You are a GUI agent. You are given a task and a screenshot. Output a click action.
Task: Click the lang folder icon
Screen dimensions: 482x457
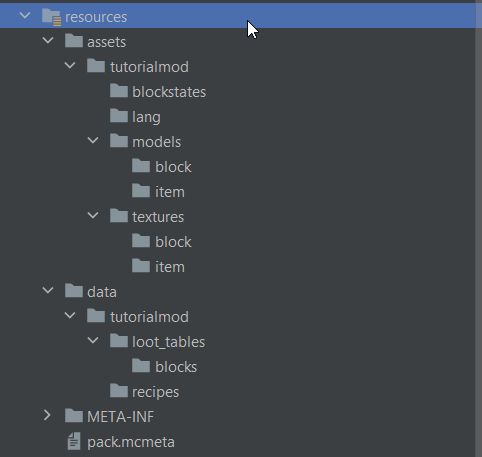click(x=119, y=116)
